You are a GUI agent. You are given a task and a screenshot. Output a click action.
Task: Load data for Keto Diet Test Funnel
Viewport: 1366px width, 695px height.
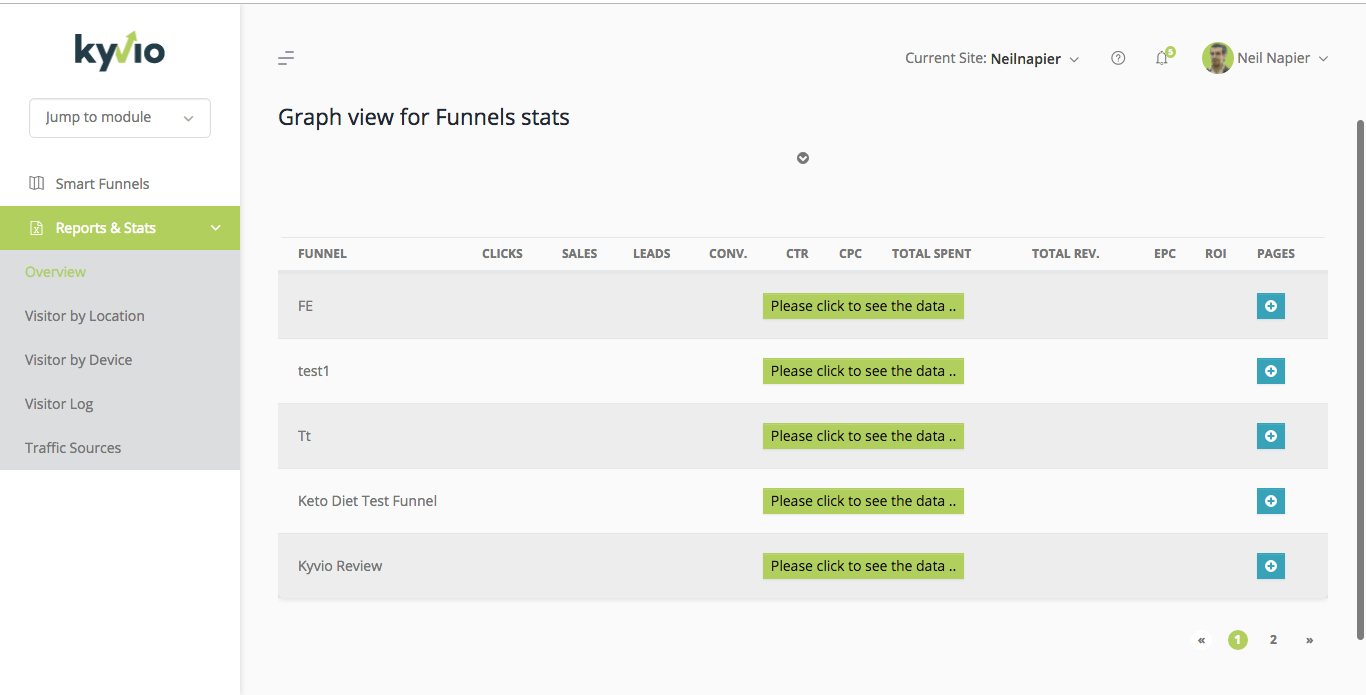tap(863, 501)
